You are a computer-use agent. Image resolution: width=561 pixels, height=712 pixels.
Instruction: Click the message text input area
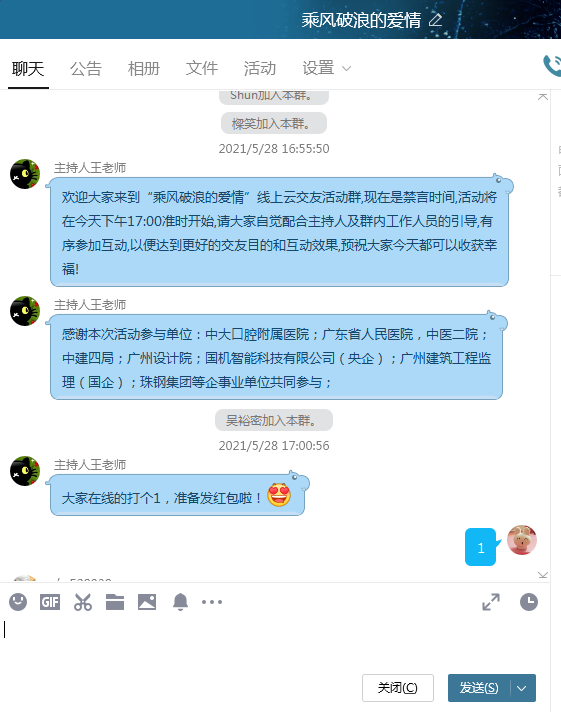(x=275, y=644)
